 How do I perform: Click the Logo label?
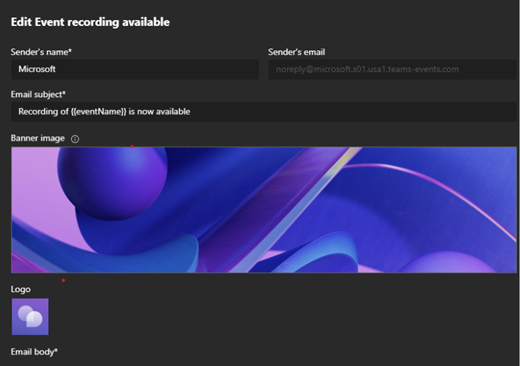[x=21, y=289]
